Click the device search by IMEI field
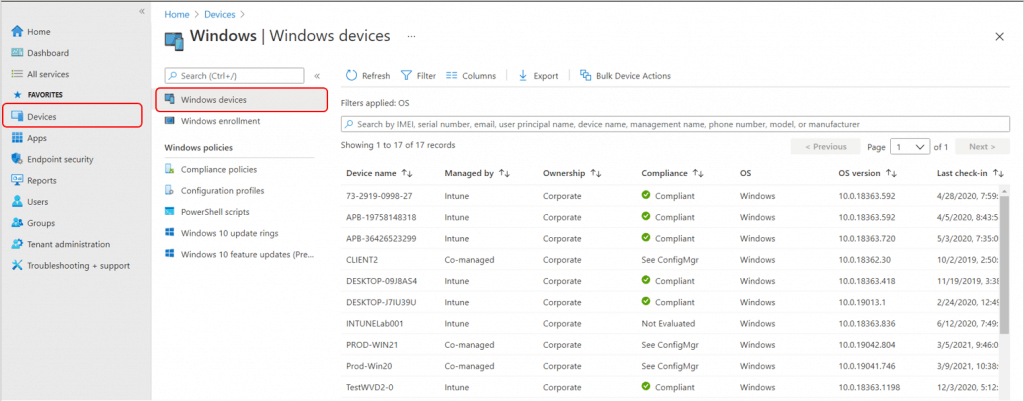The width and height of the screenshot is (1024, 401). [675, 123]
